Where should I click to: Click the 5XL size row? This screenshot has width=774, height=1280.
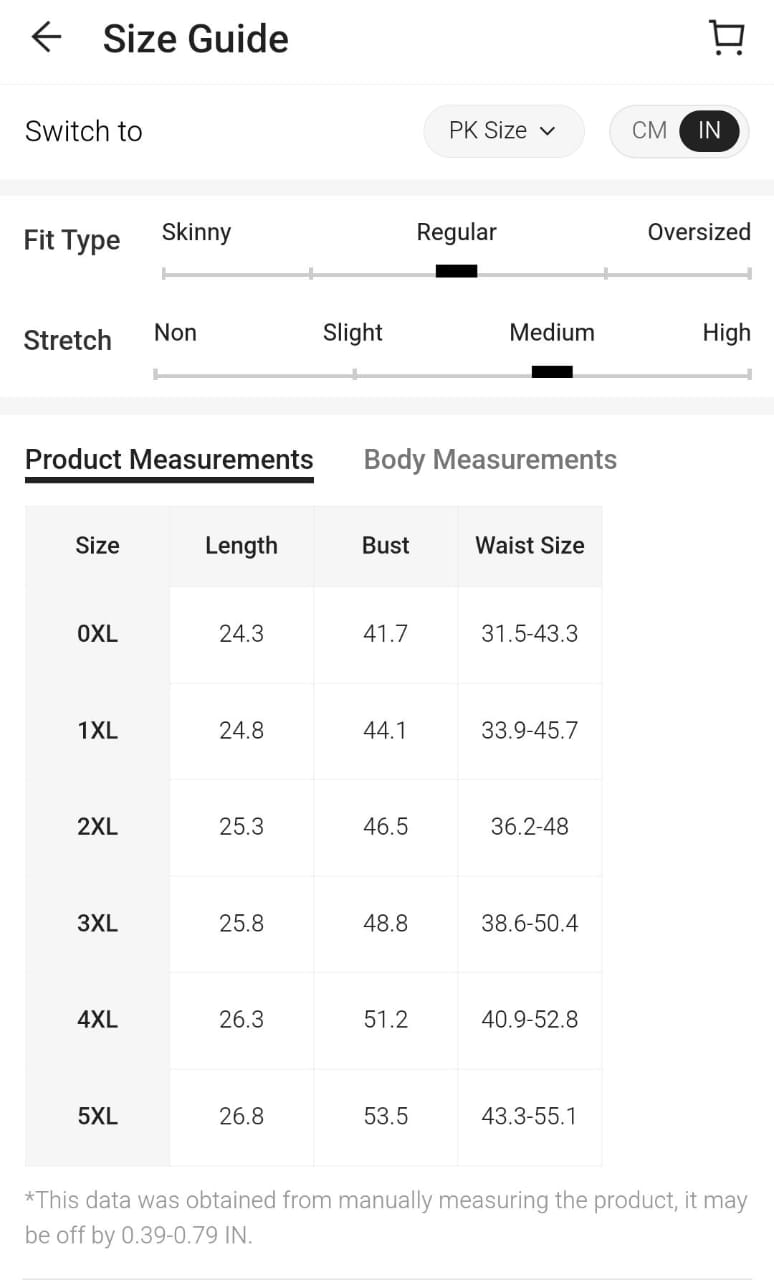(97, 1116)
